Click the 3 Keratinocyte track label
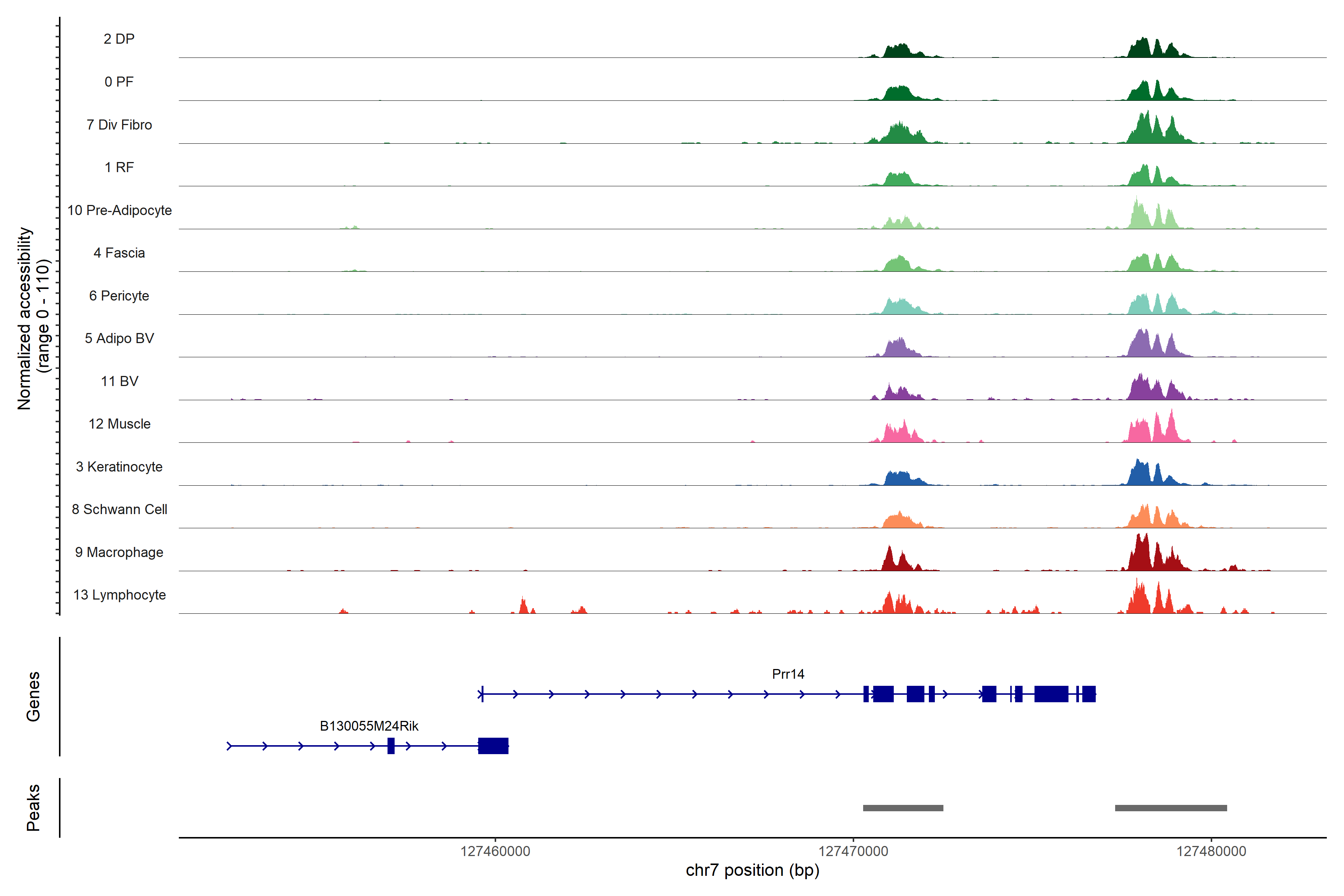Screen dimensions: 1344x896 point(119,467)
